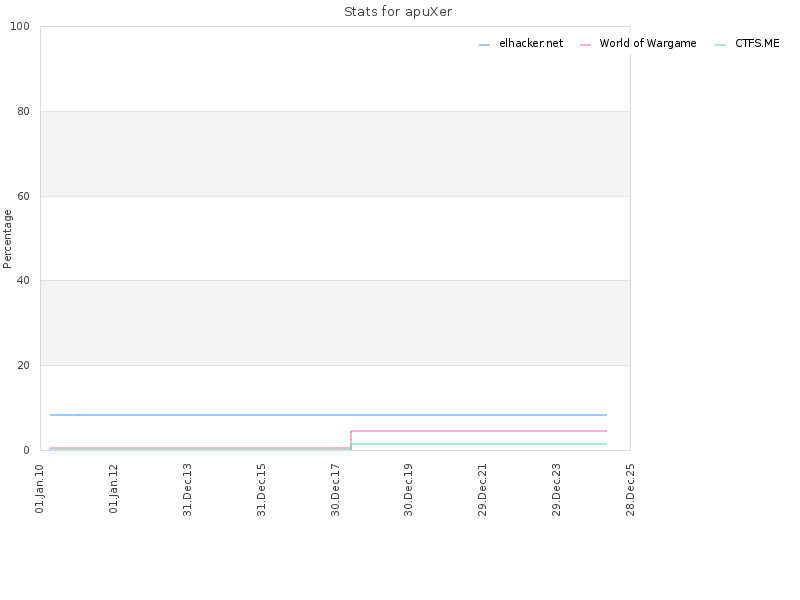The image size is (800, 600).
Task: Click the Percentage y-axis title
Action: point(7,239)
